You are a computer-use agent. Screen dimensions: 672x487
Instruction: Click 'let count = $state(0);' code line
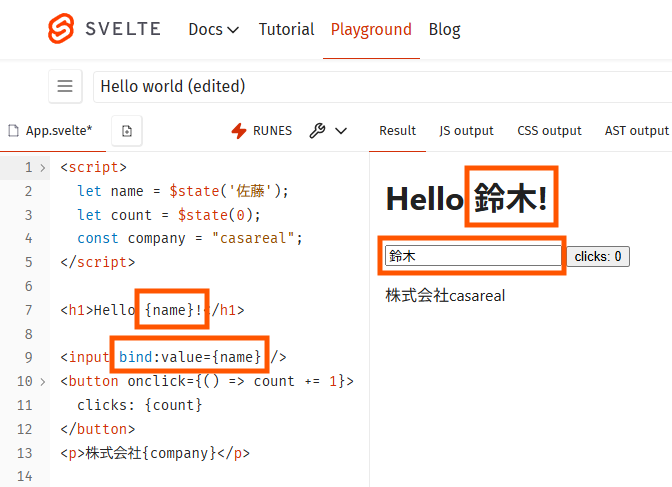click(169, 215)
